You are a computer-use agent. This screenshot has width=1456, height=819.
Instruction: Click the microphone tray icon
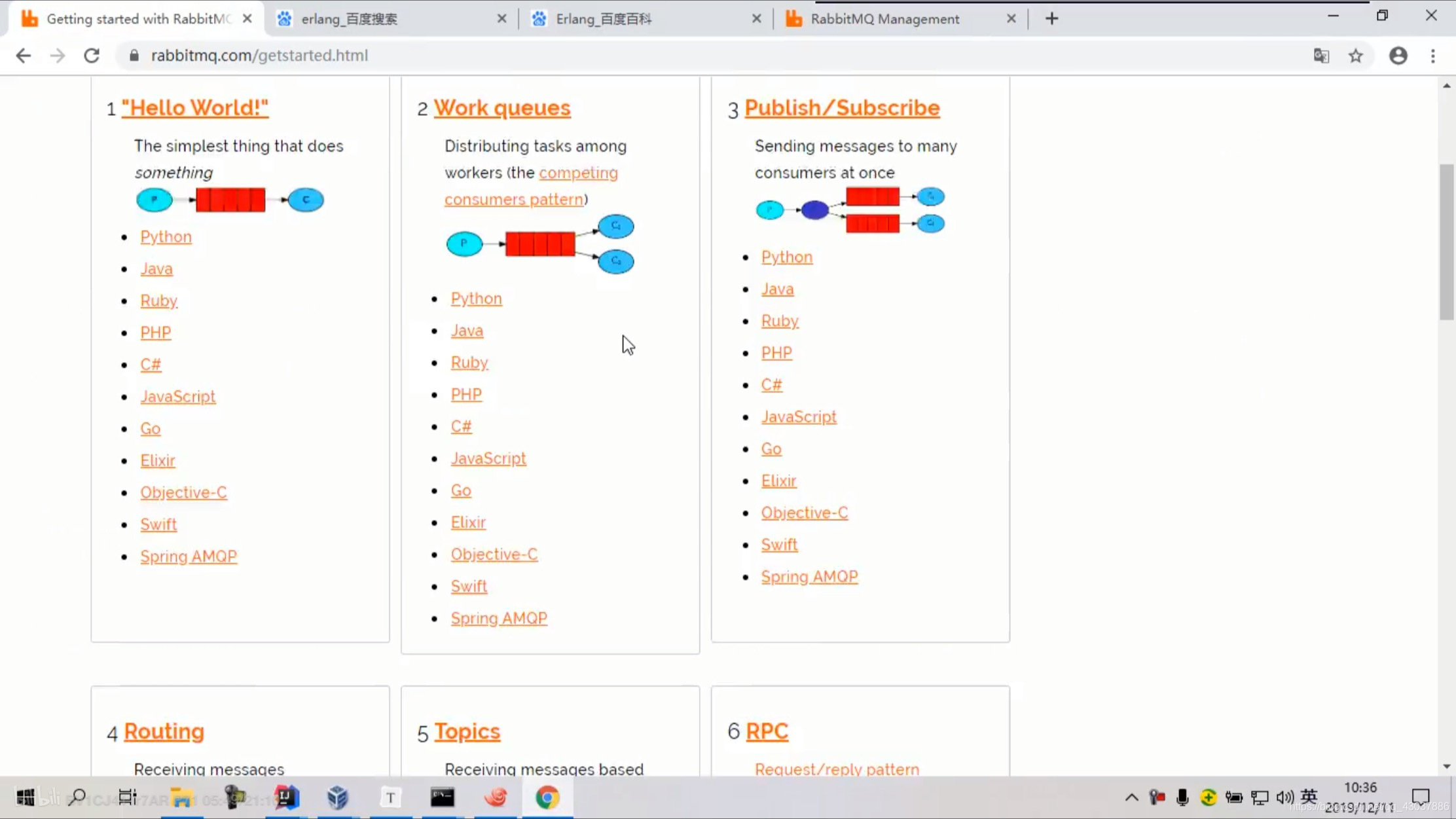point(1182,797)
